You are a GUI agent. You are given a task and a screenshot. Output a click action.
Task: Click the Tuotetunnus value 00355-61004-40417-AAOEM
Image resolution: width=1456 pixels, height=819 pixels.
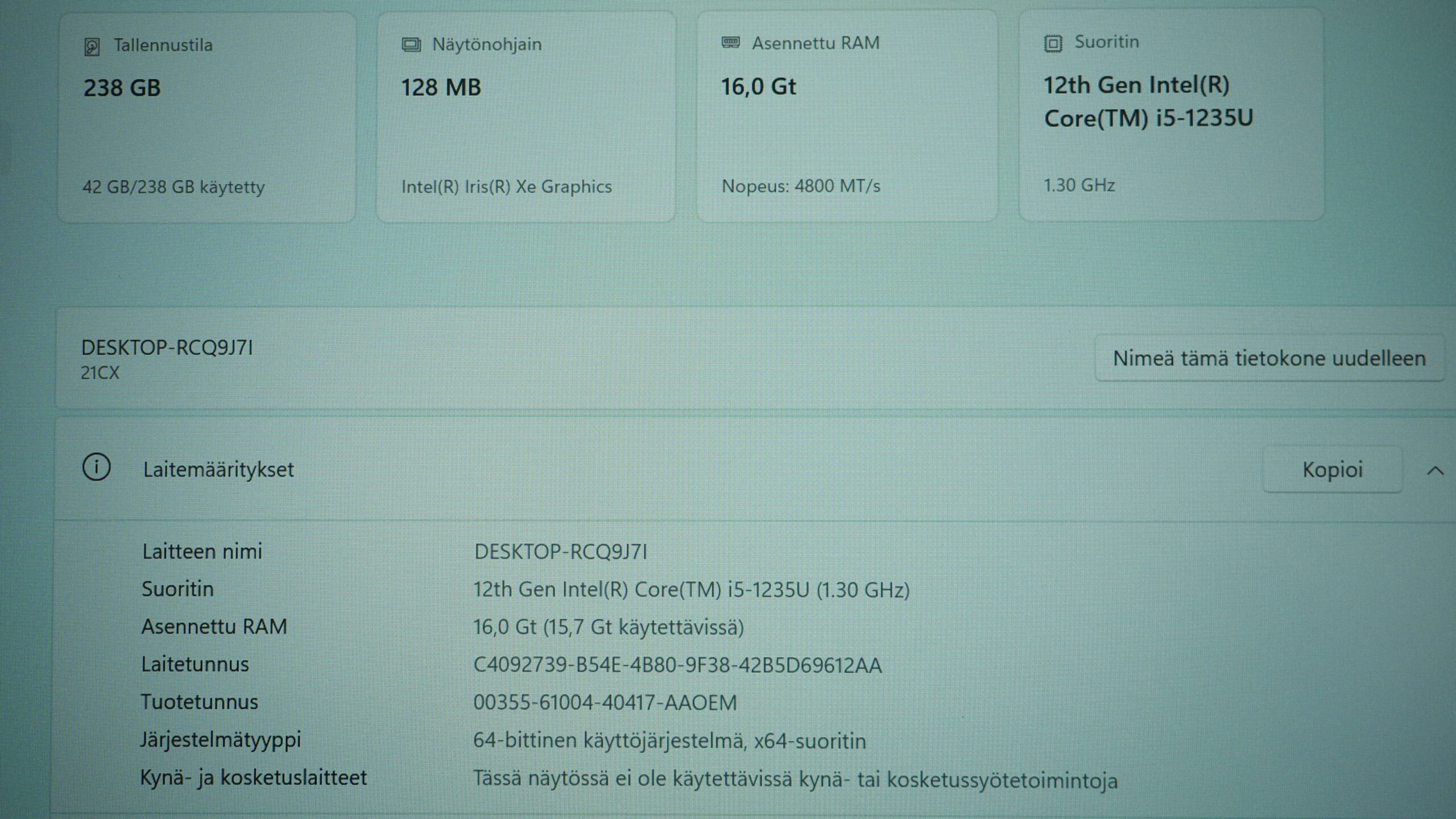click(605, 703)
